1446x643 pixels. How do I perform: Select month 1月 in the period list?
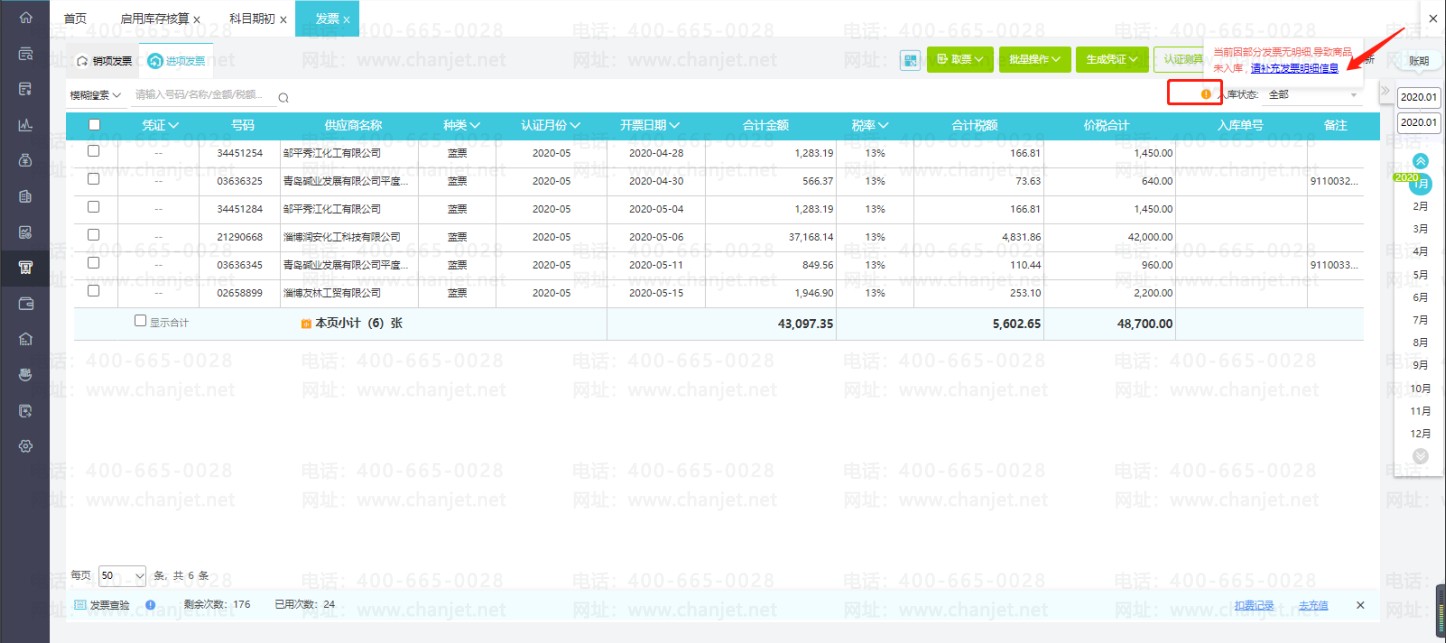click(x=1421, y=183)
